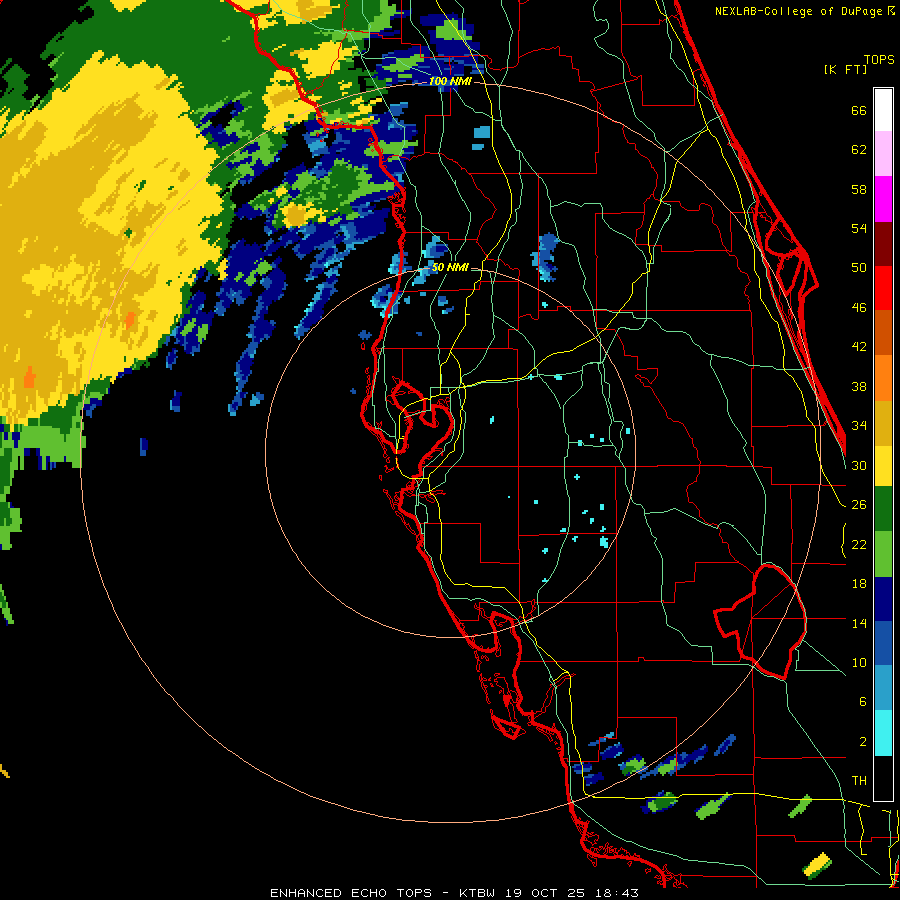Click the black TH legend swatch
The image size is (900, 900).
(x=883, y=778)
